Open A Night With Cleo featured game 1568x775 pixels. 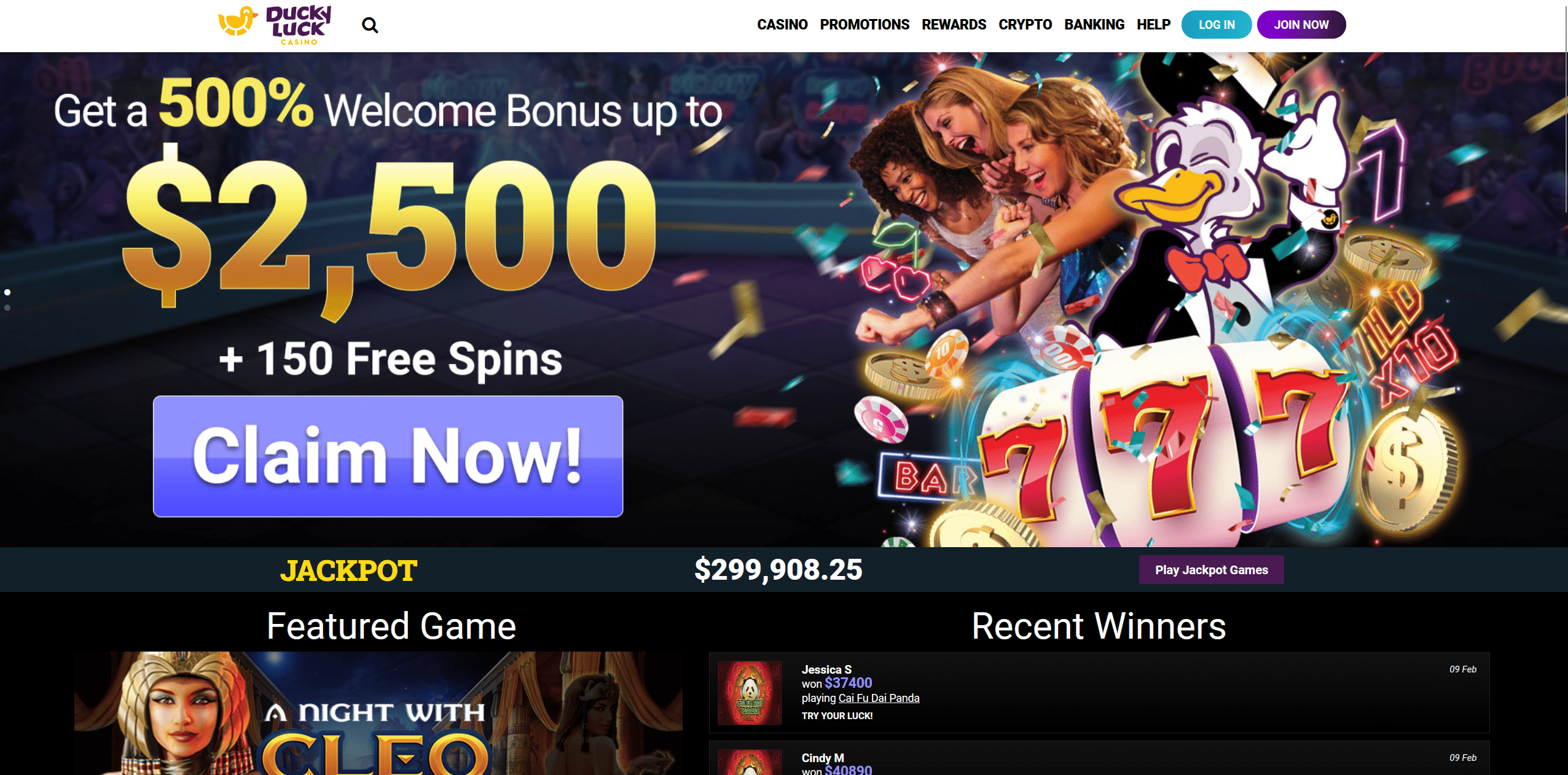click(x=378, y=714)
